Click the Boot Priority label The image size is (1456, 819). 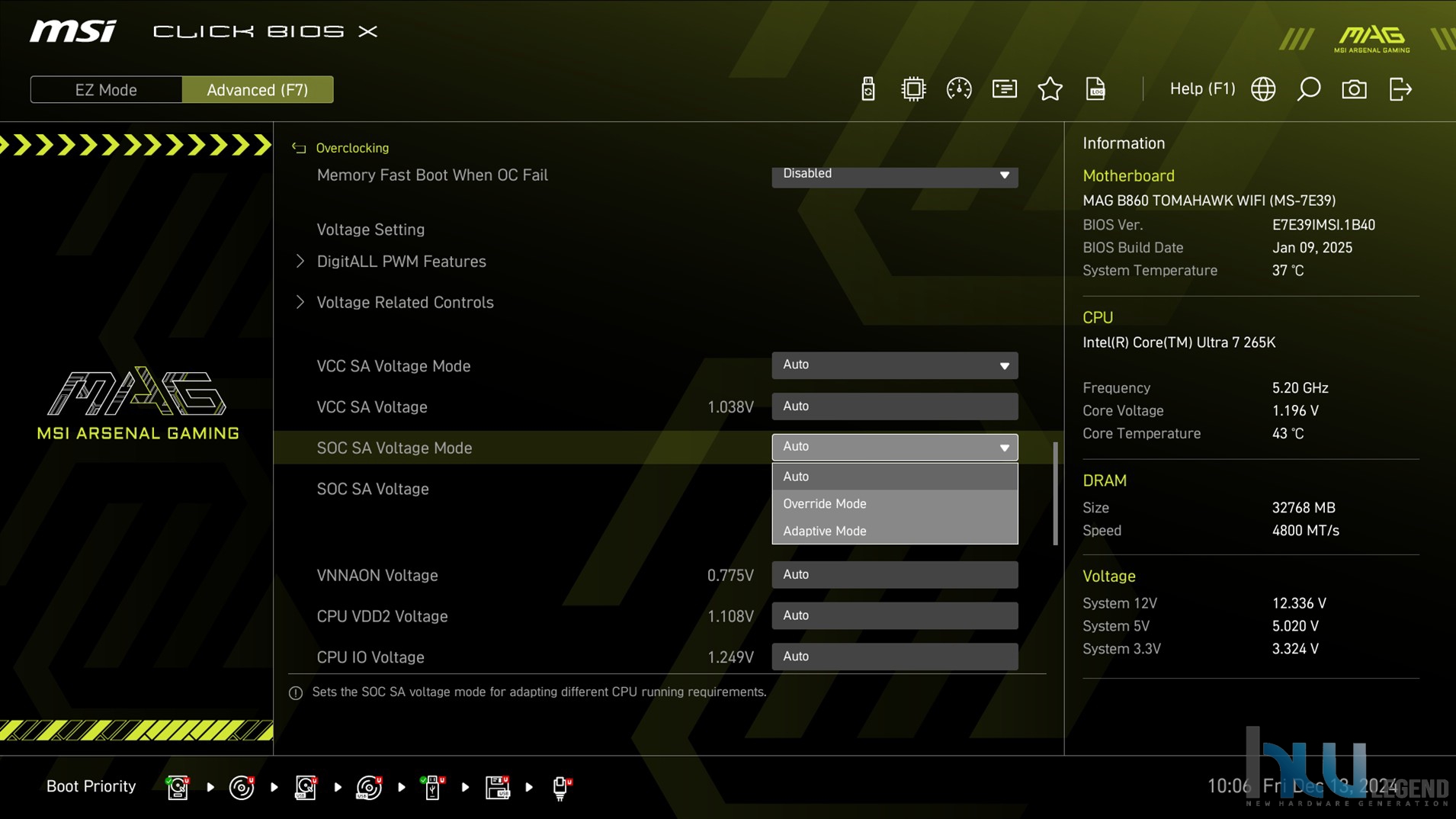coord(91,786)
